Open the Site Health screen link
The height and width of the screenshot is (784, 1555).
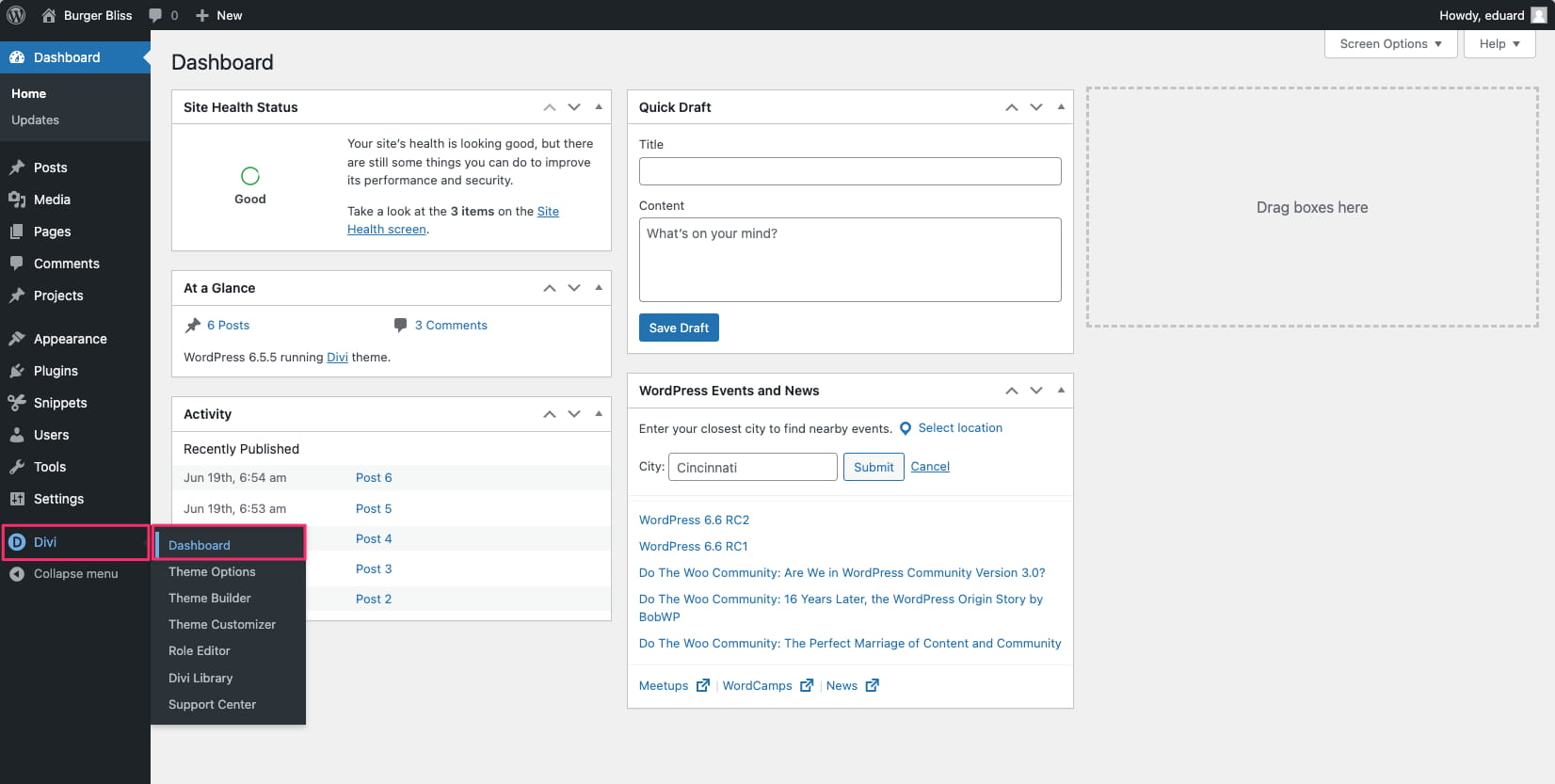[386, 230]
